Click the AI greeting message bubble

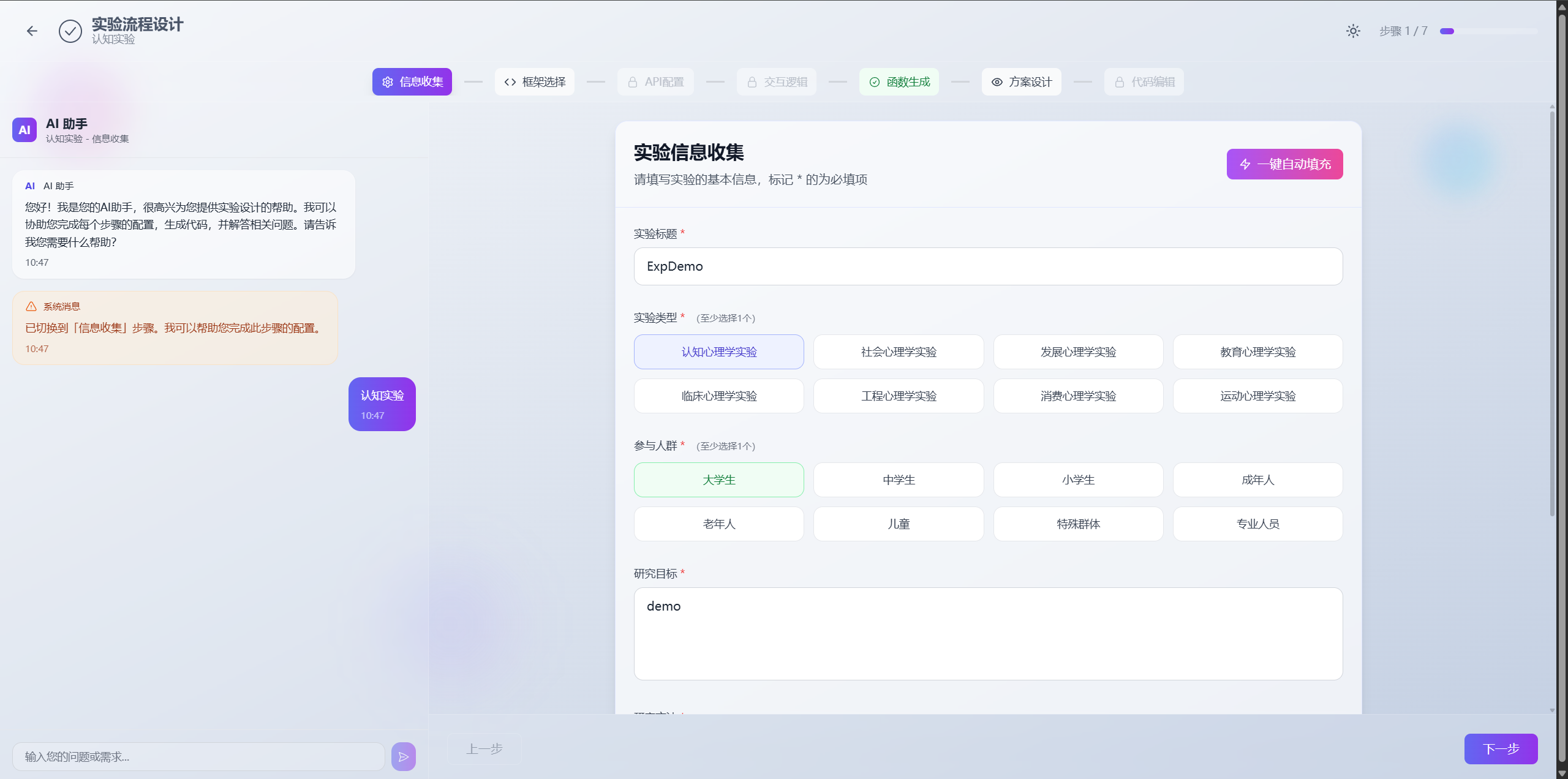pos(184,224)
